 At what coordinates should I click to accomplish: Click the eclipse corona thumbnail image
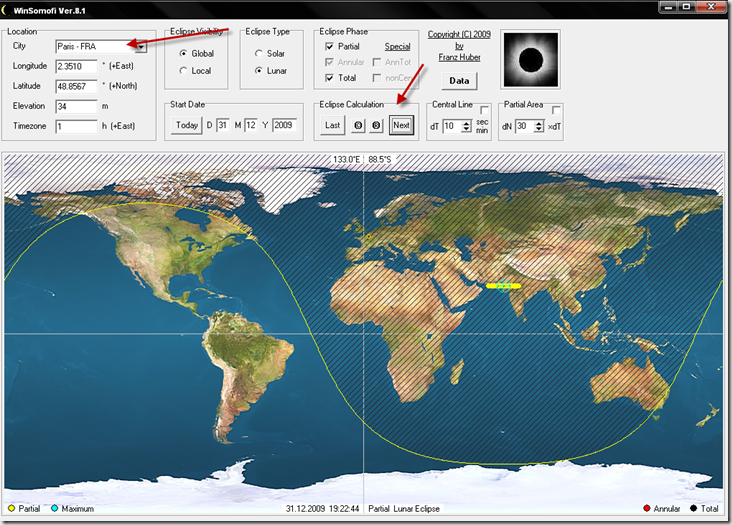click(531, 60)
